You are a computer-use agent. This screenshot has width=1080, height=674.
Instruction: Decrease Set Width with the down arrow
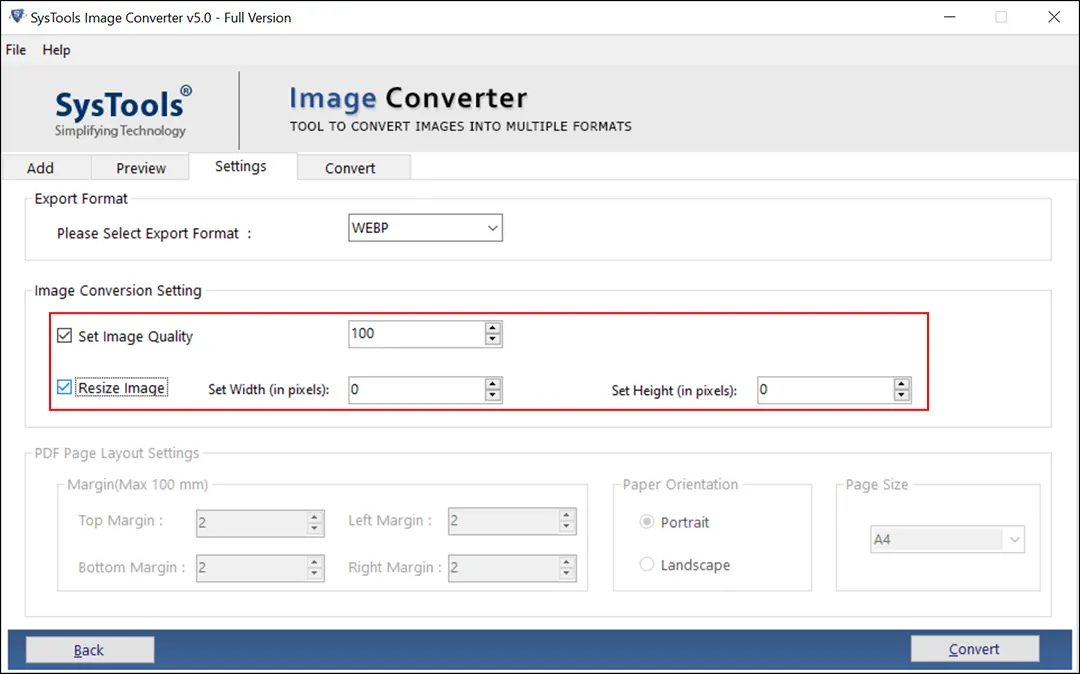tap(492, 395)
